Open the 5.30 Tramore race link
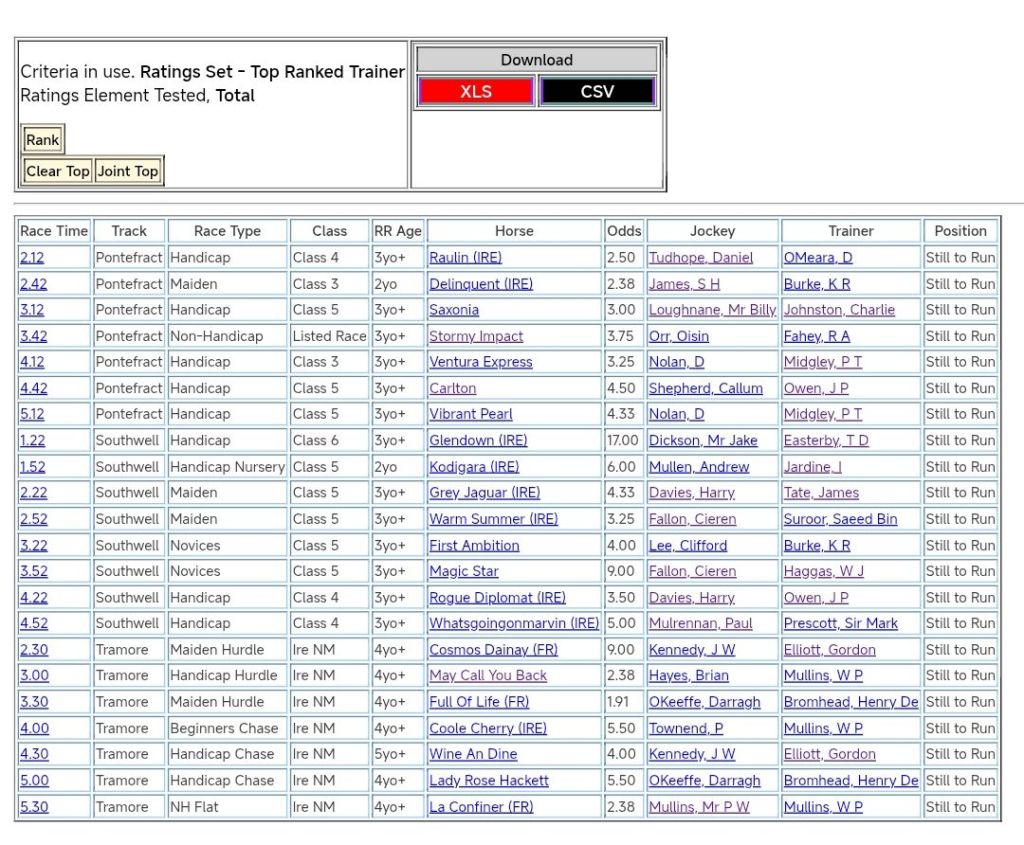The image size is (1024, 845). (34, 807)
